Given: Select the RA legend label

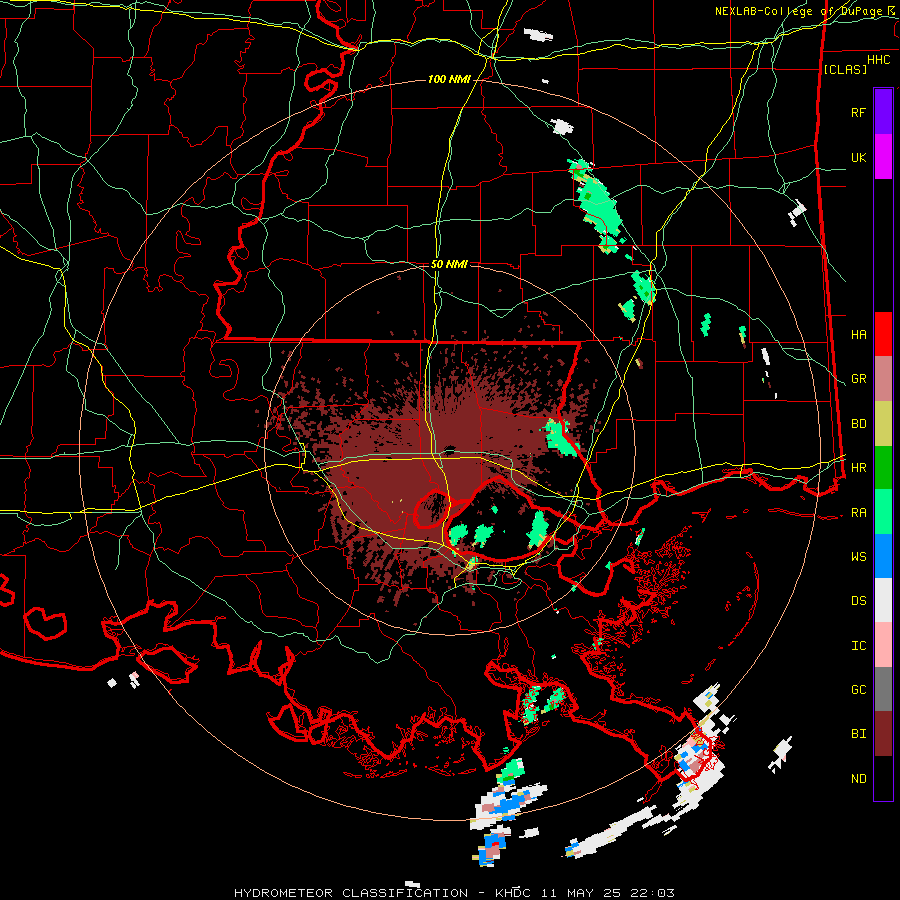Looking at the screenshot, I should (858, 512).
